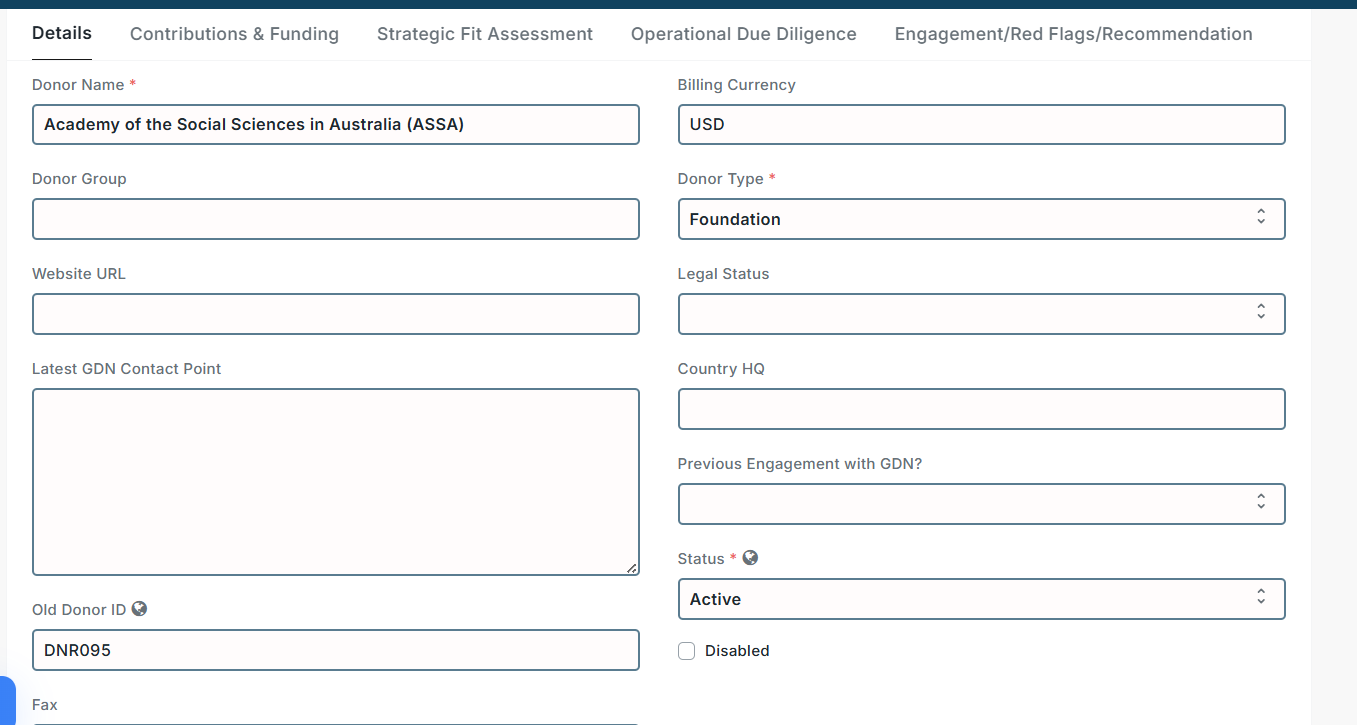The height and width of the screenshot is (725, 1357).
Task: Expand the Legal Status dropdown
Action: [980, 314]
